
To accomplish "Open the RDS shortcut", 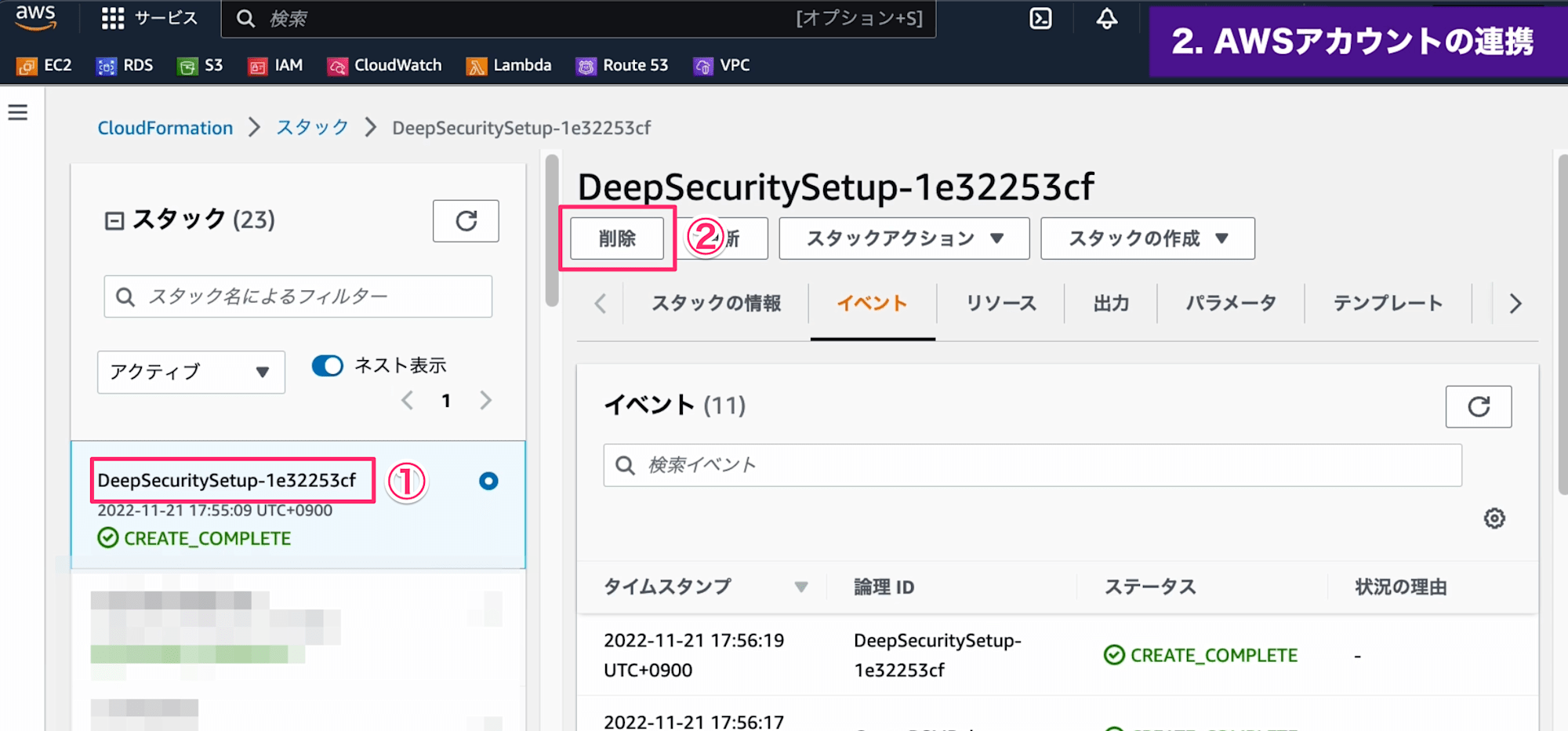I will coord(125,66).
